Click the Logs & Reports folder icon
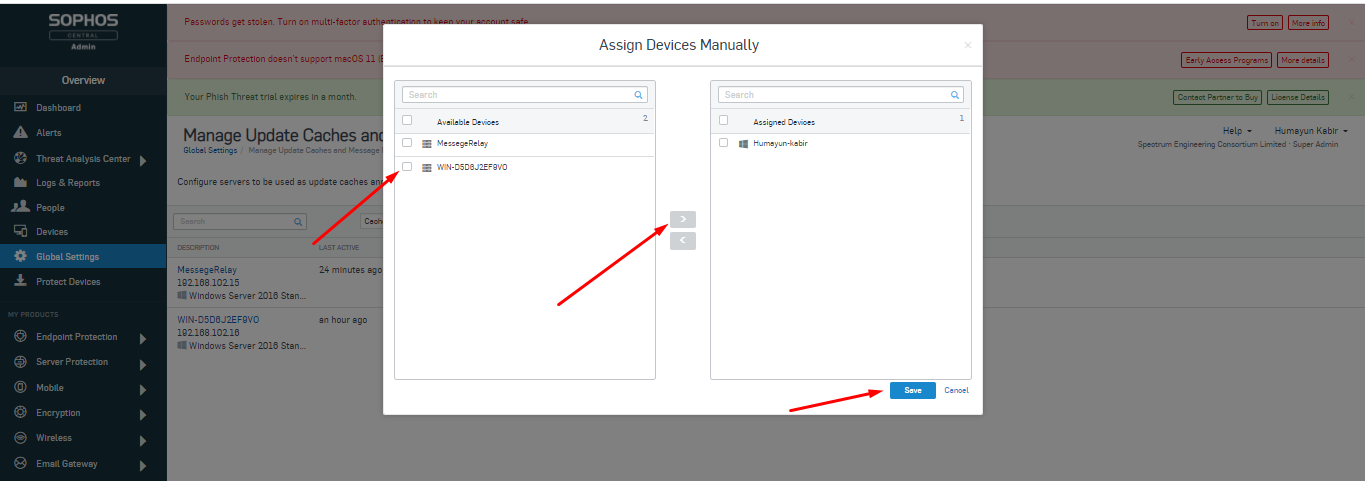This screenshot has height=481, width=1365. (x=20, y=183)
